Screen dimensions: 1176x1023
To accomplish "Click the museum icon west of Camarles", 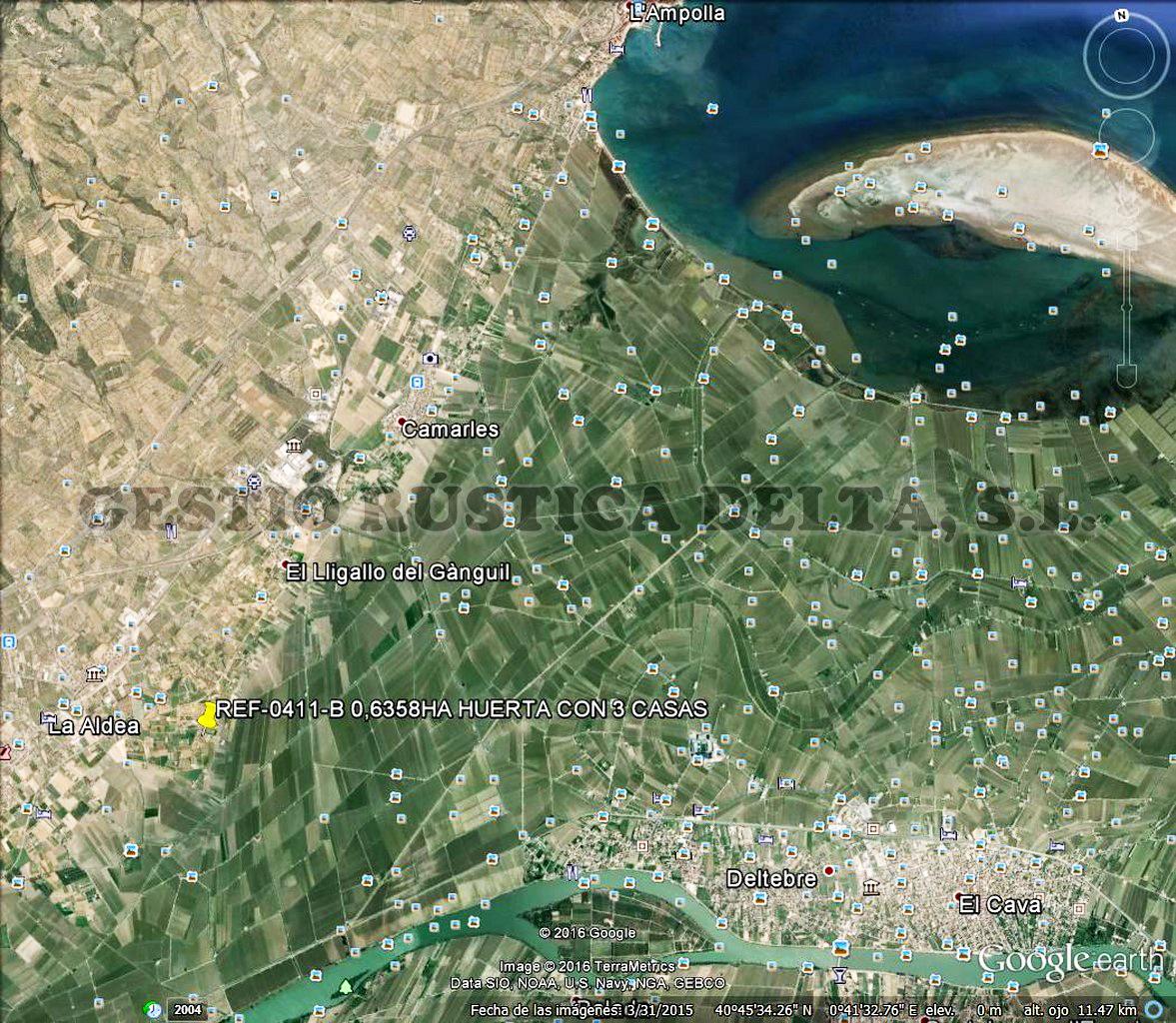I will coord(294,446).
